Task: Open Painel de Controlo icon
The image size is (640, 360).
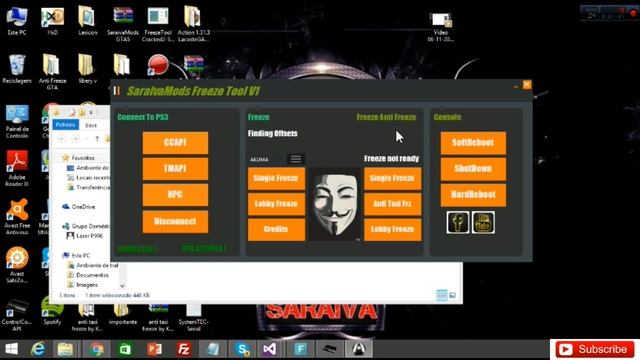Action: tap(17, 121)
